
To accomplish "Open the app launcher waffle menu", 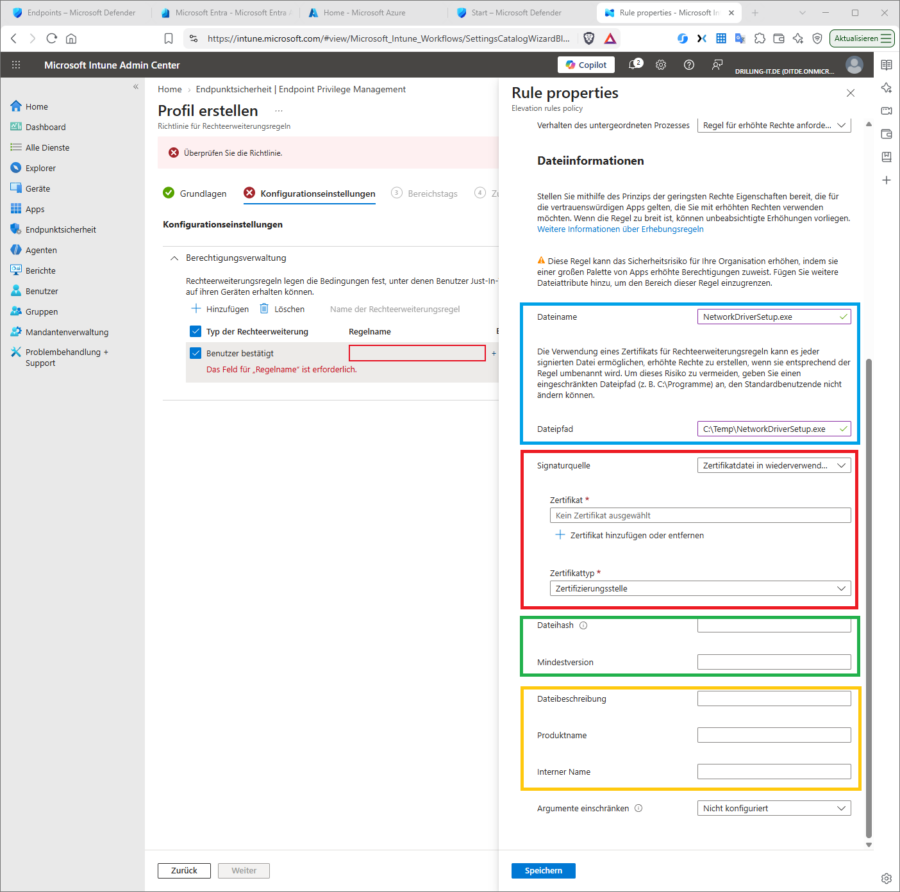I will point(16,65).
